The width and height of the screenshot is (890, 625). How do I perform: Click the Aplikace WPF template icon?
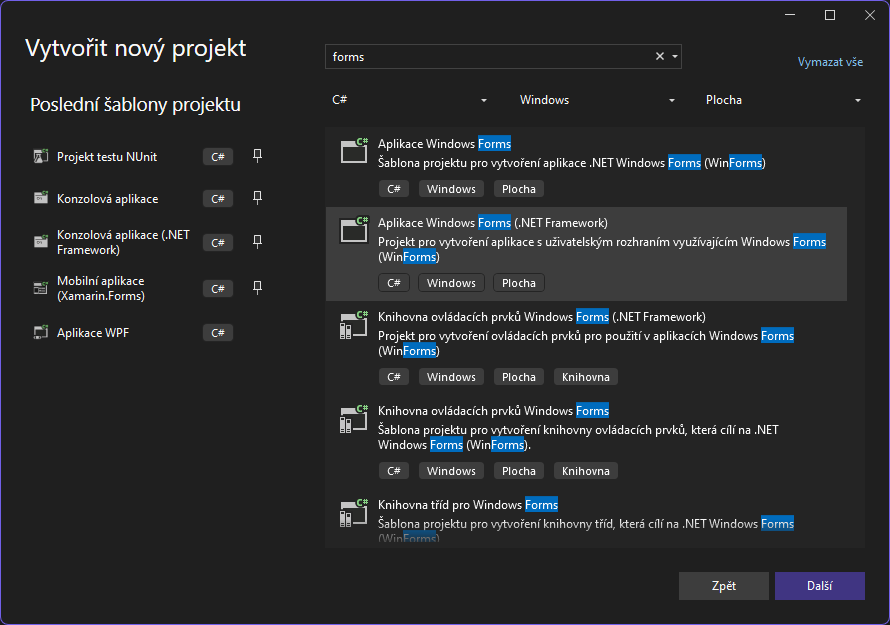(40, 333)
